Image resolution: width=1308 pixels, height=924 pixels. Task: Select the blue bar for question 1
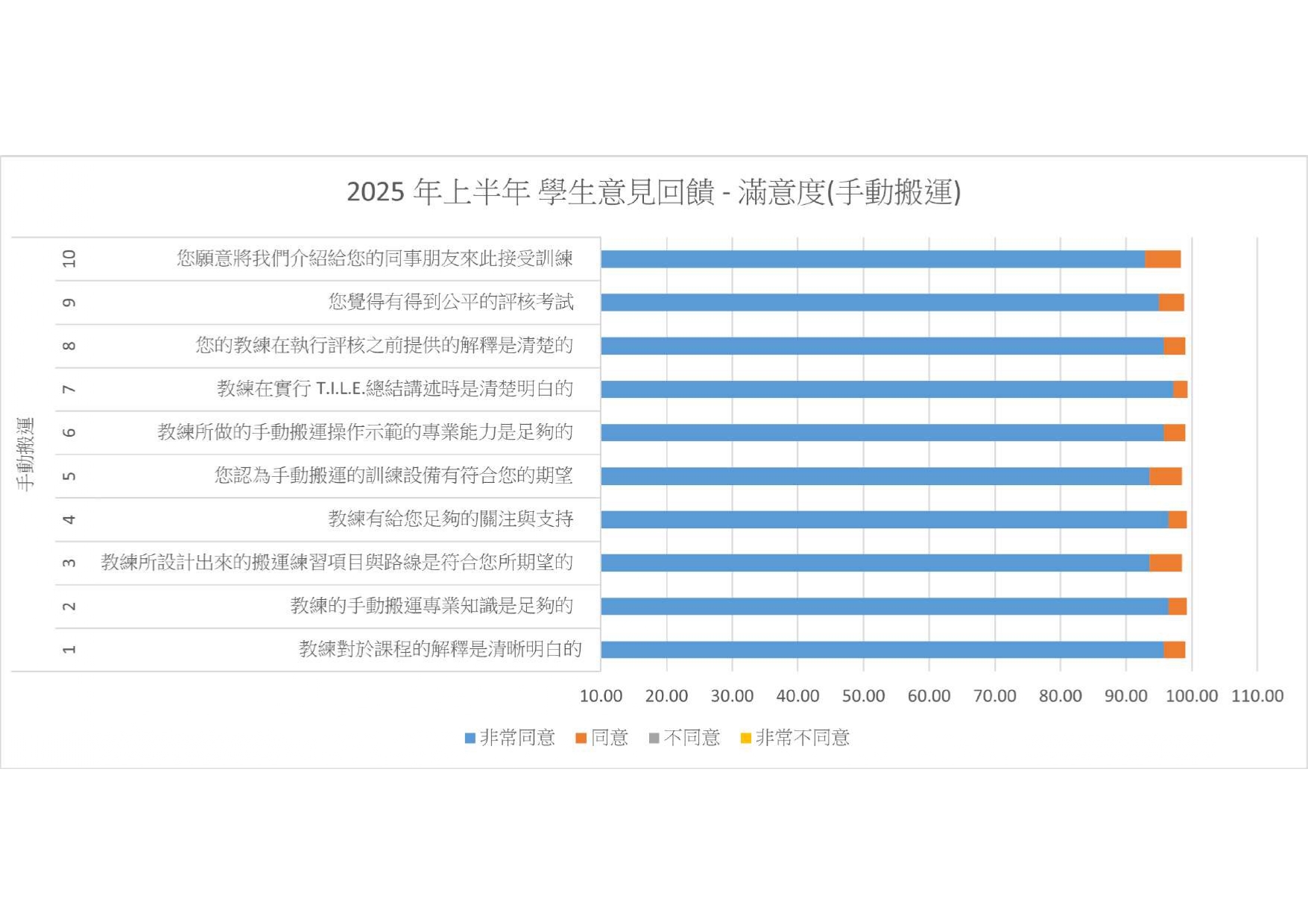tap(882, 650)
